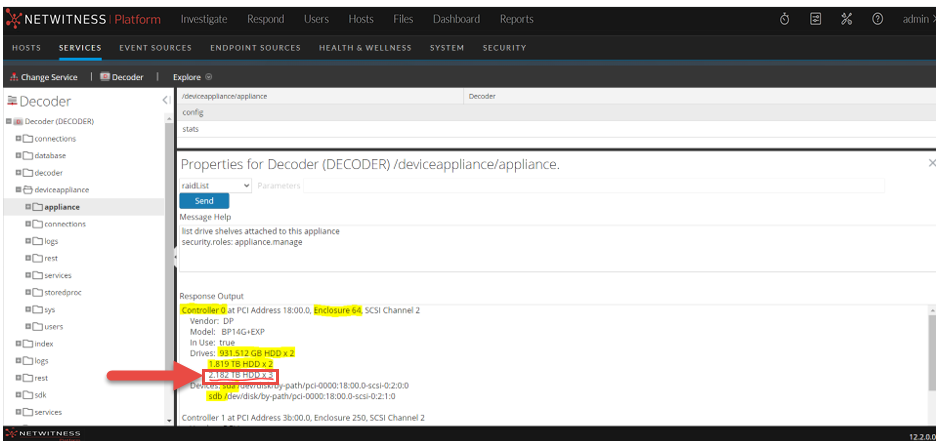Expand the storedproc folder

point(28,292)
